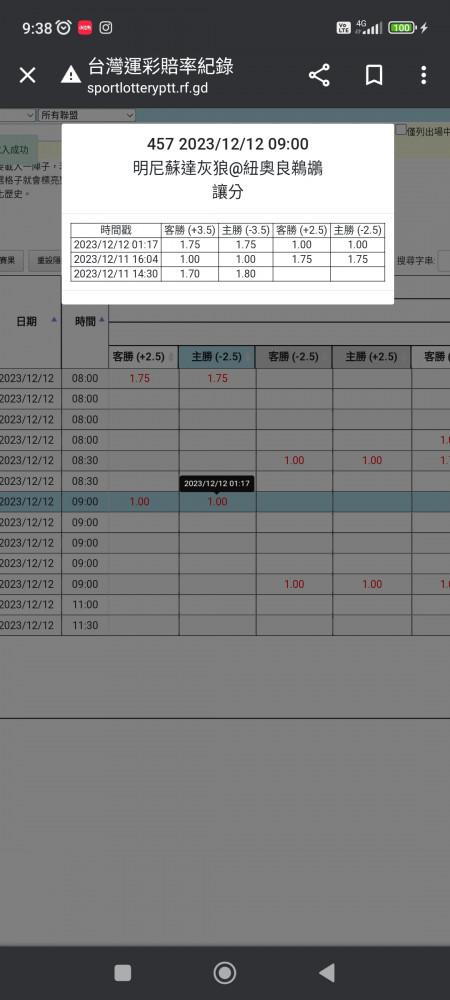Viewport: 450px width, 1000px height.
Task: Tap the insecure site warning triangle
Action: [x=71, y=75]
